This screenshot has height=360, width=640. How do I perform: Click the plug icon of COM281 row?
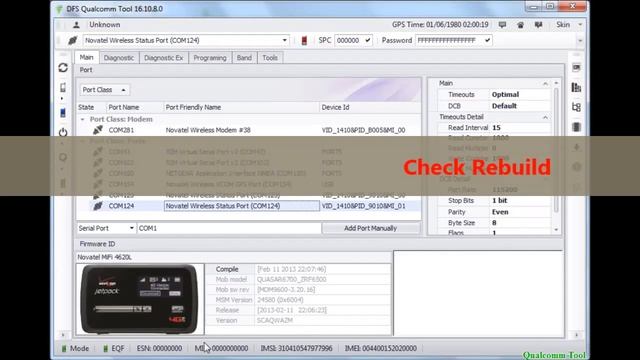(98, 130)
